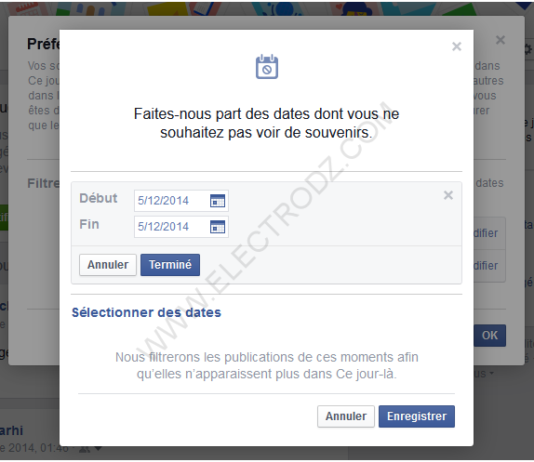534x462 pixels.
Task: Click Annuler beside Enregistrer
Action: pos(346,416)
